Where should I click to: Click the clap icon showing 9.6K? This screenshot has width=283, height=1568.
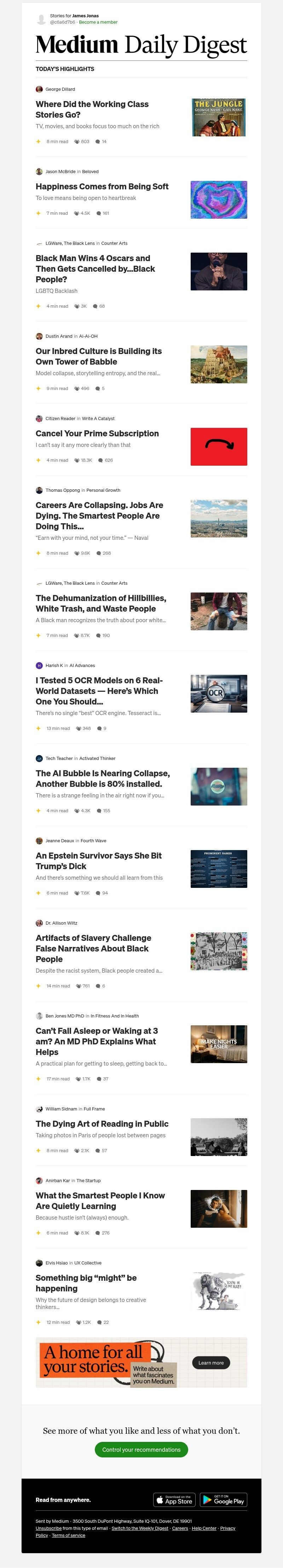tap(77, 553)
